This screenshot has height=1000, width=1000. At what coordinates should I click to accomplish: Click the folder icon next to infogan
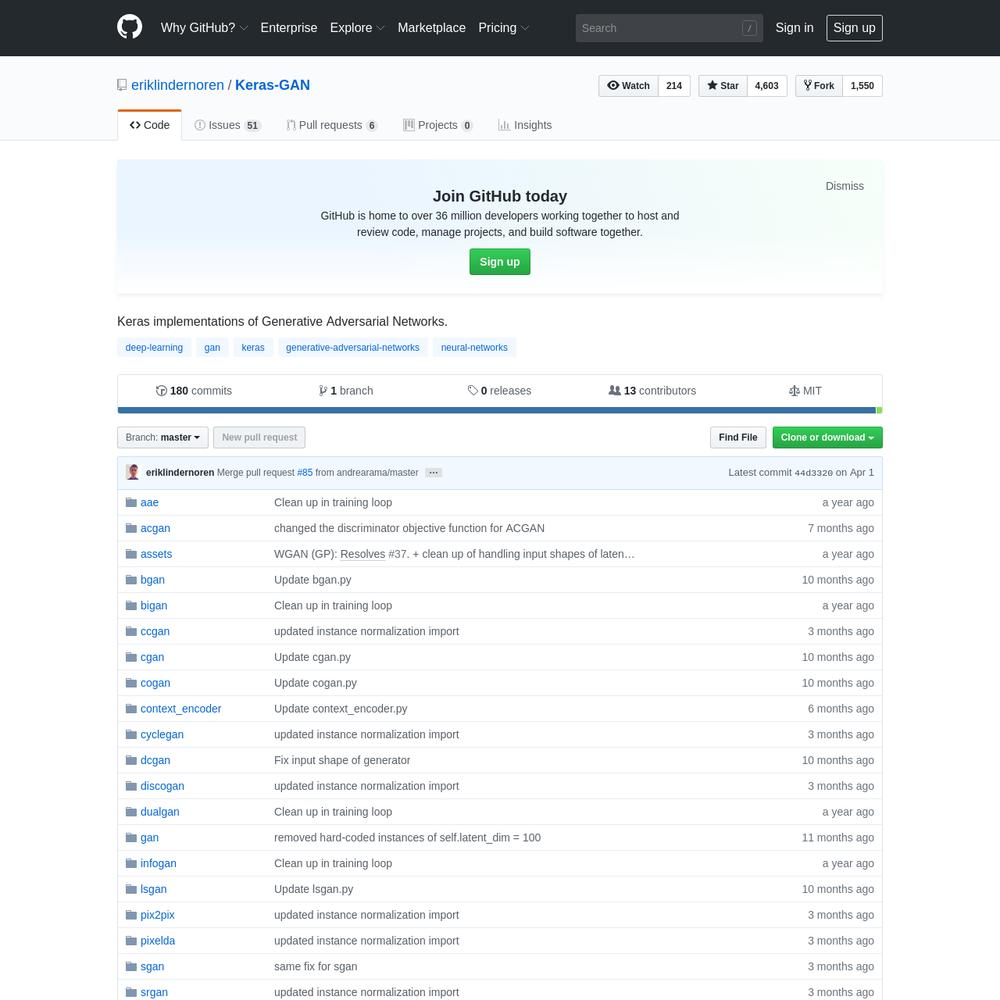131,864
